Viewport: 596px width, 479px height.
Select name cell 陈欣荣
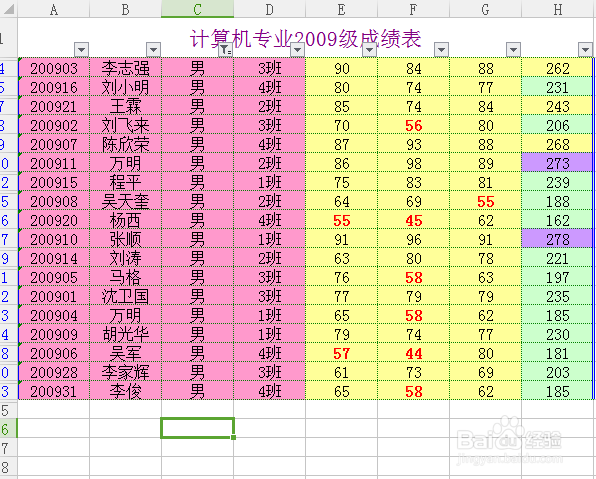tap(125, 144)
